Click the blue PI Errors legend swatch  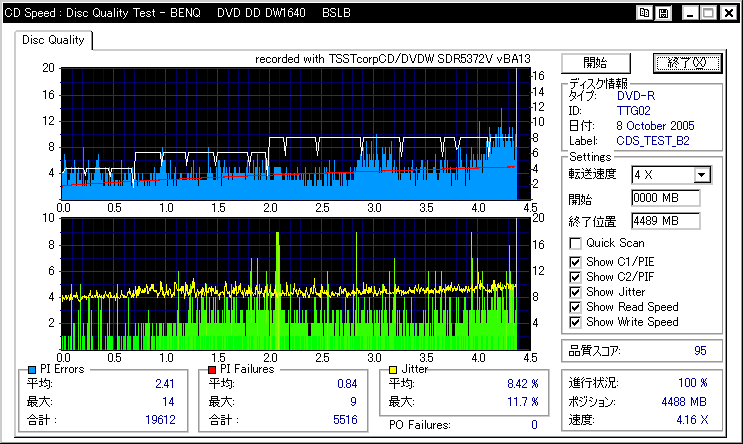click(x=32, y=370)
